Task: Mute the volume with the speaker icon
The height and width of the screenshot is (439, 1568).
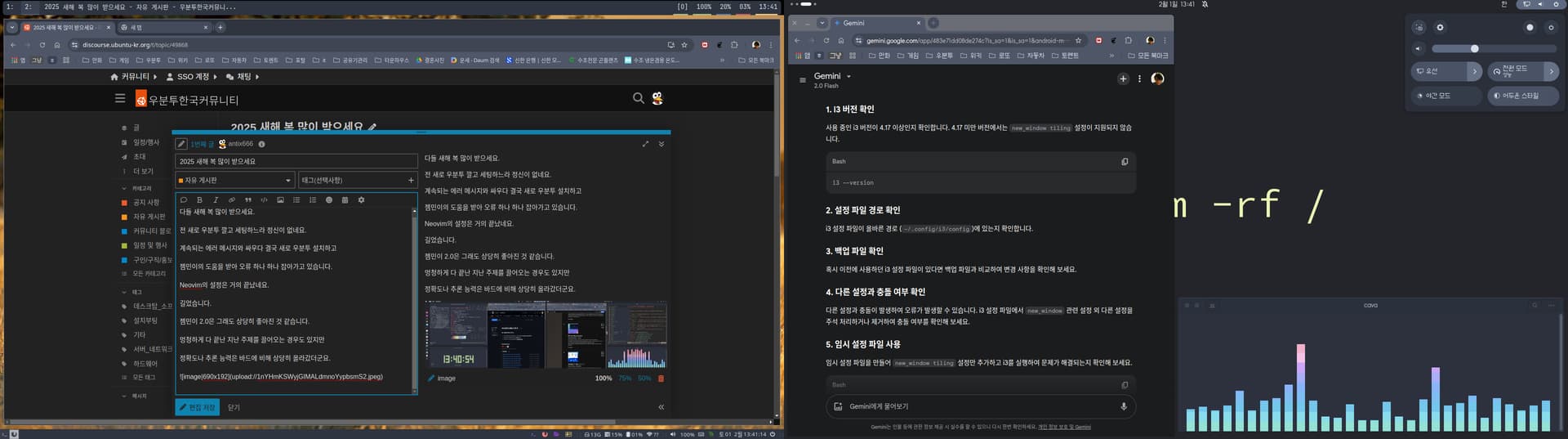Action: pos(1419,49)
